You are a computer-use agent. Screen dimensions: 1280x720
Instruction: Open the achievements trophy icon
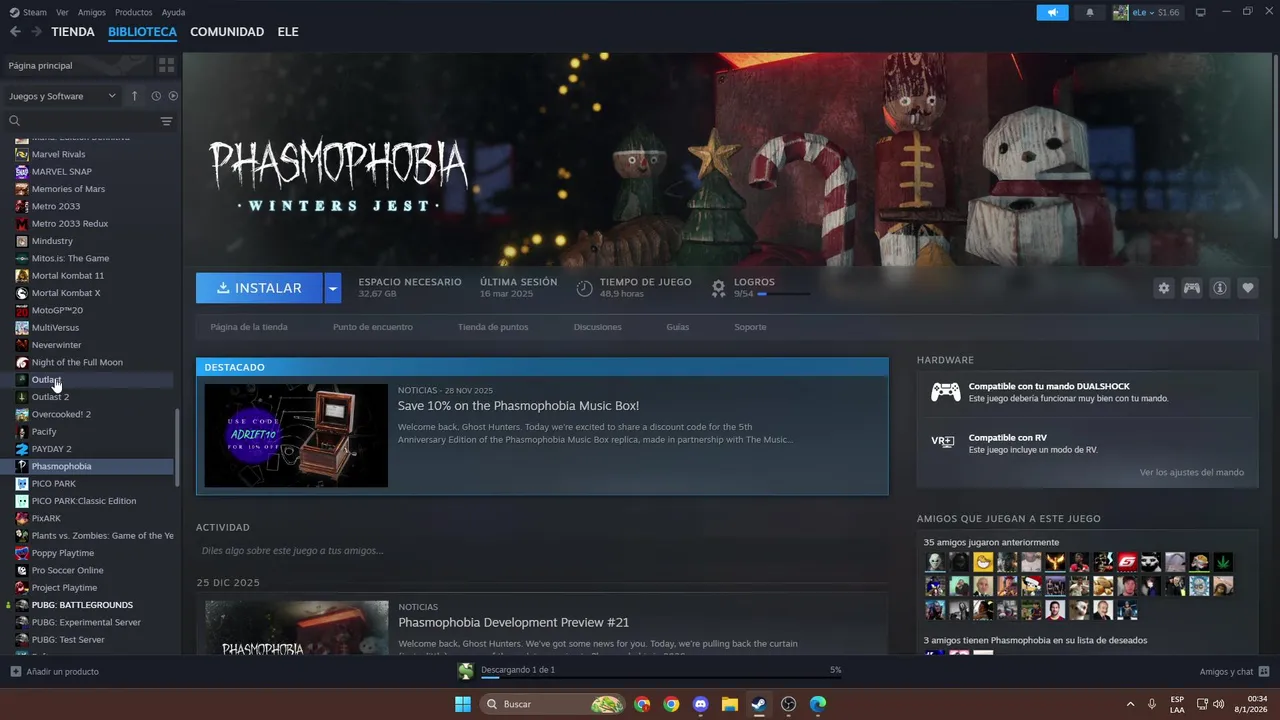pos(718,288)
